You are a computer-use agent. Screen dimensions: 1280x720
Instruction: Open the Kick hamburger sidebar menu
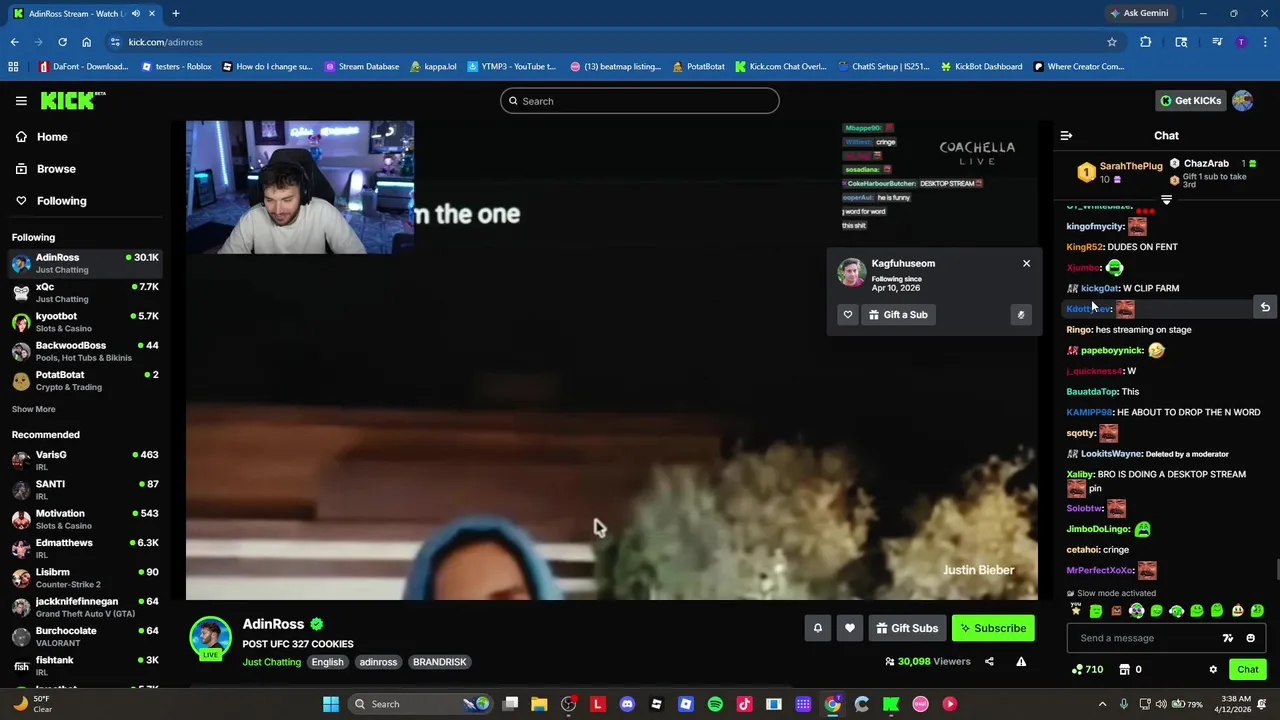click(x=21, y=101)
